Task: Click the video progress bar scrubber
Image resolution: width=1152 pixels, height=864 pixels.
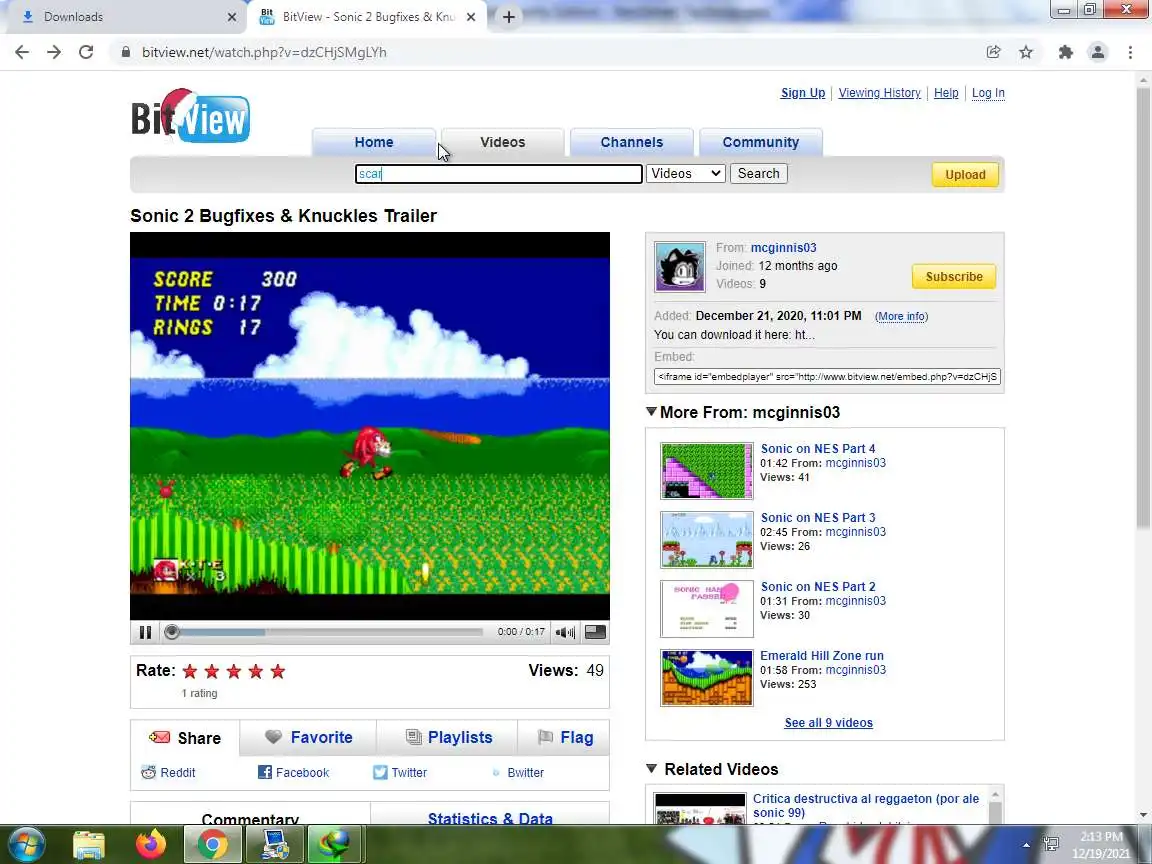Action: [172, 632]
